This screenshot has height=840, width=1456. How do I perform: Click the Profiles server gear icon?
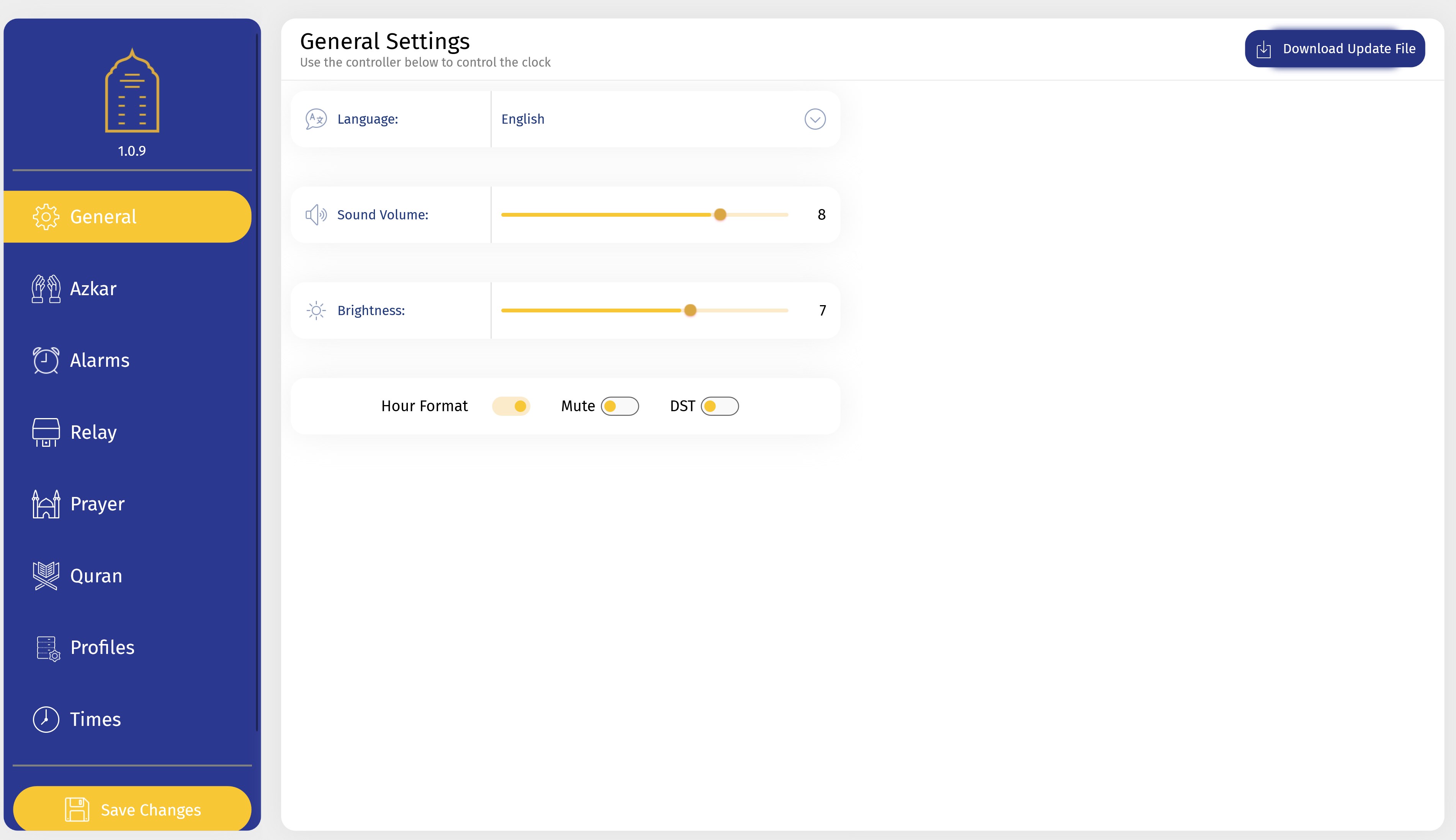tap(48, 648)
